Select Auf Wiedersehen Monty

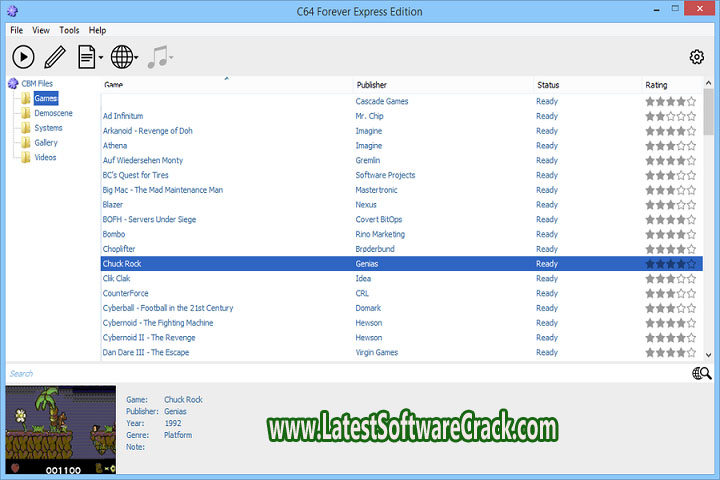(x=402, y=160)
